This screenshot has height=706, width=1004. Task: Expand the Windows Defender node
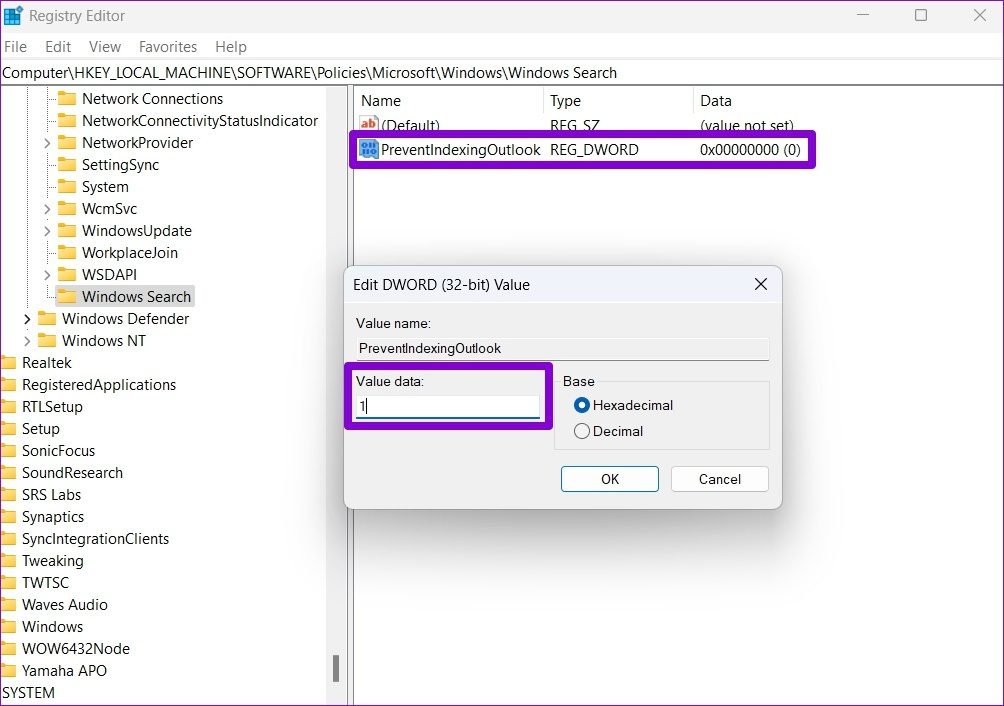coord(27,318)
